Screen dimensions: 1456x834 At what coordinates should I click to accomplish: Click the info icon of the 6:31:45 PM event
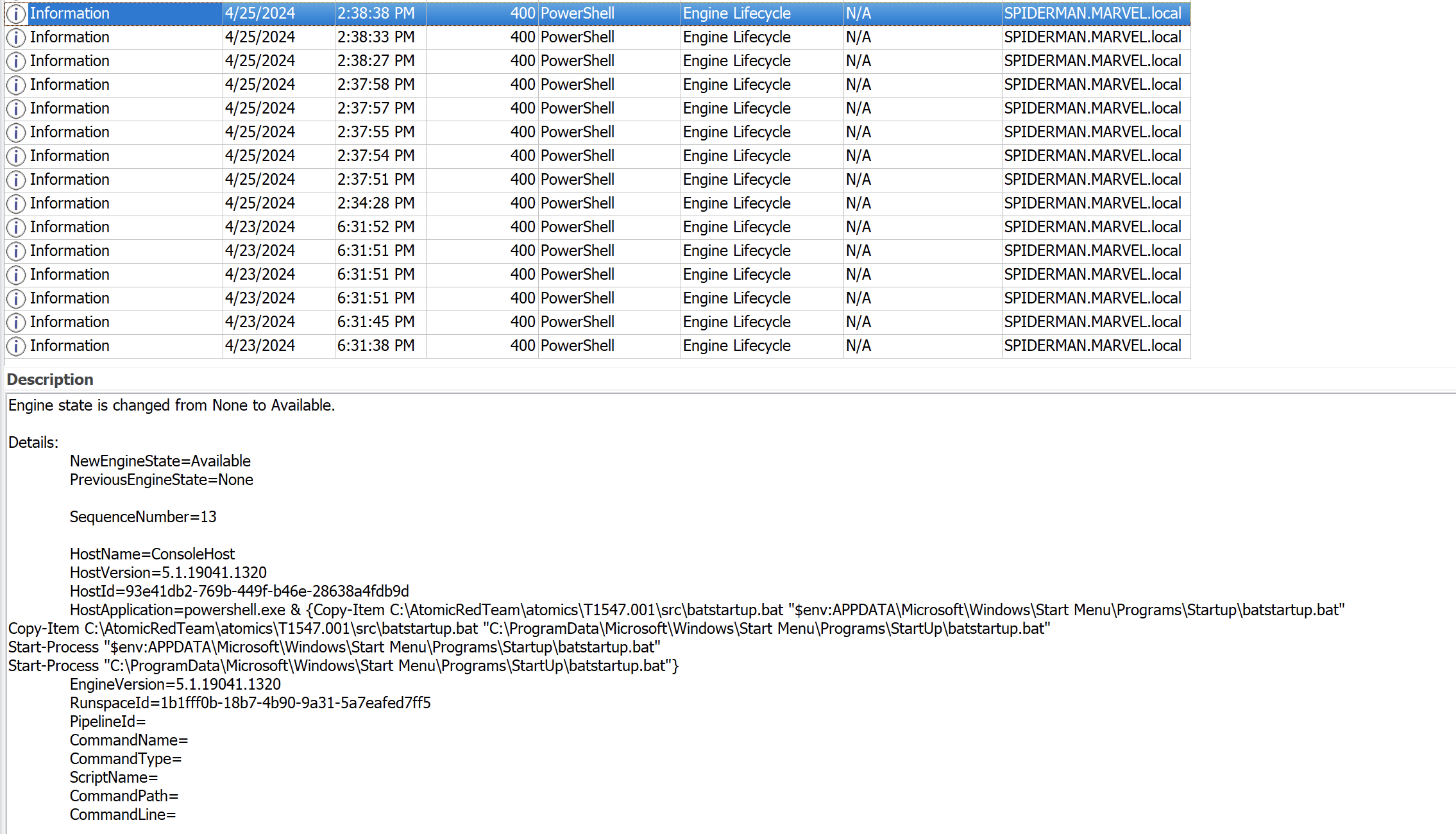(x=16, y=322)
